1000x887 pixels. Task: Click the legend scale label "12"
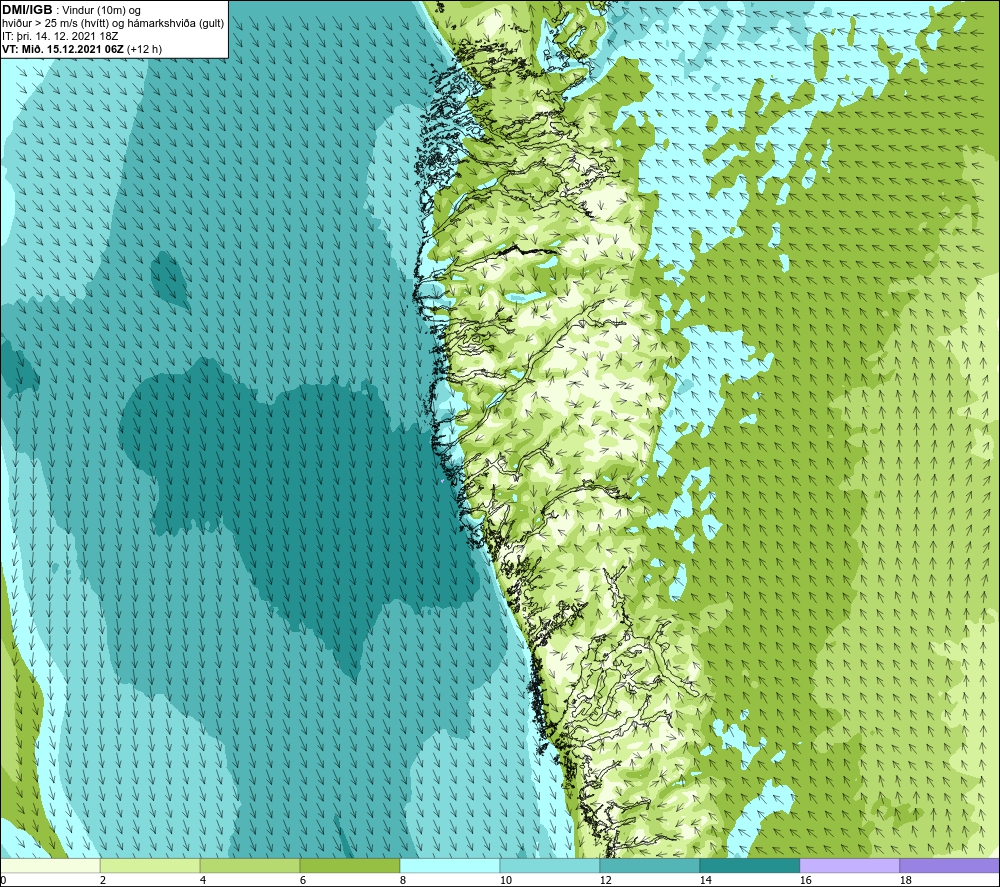605,880
